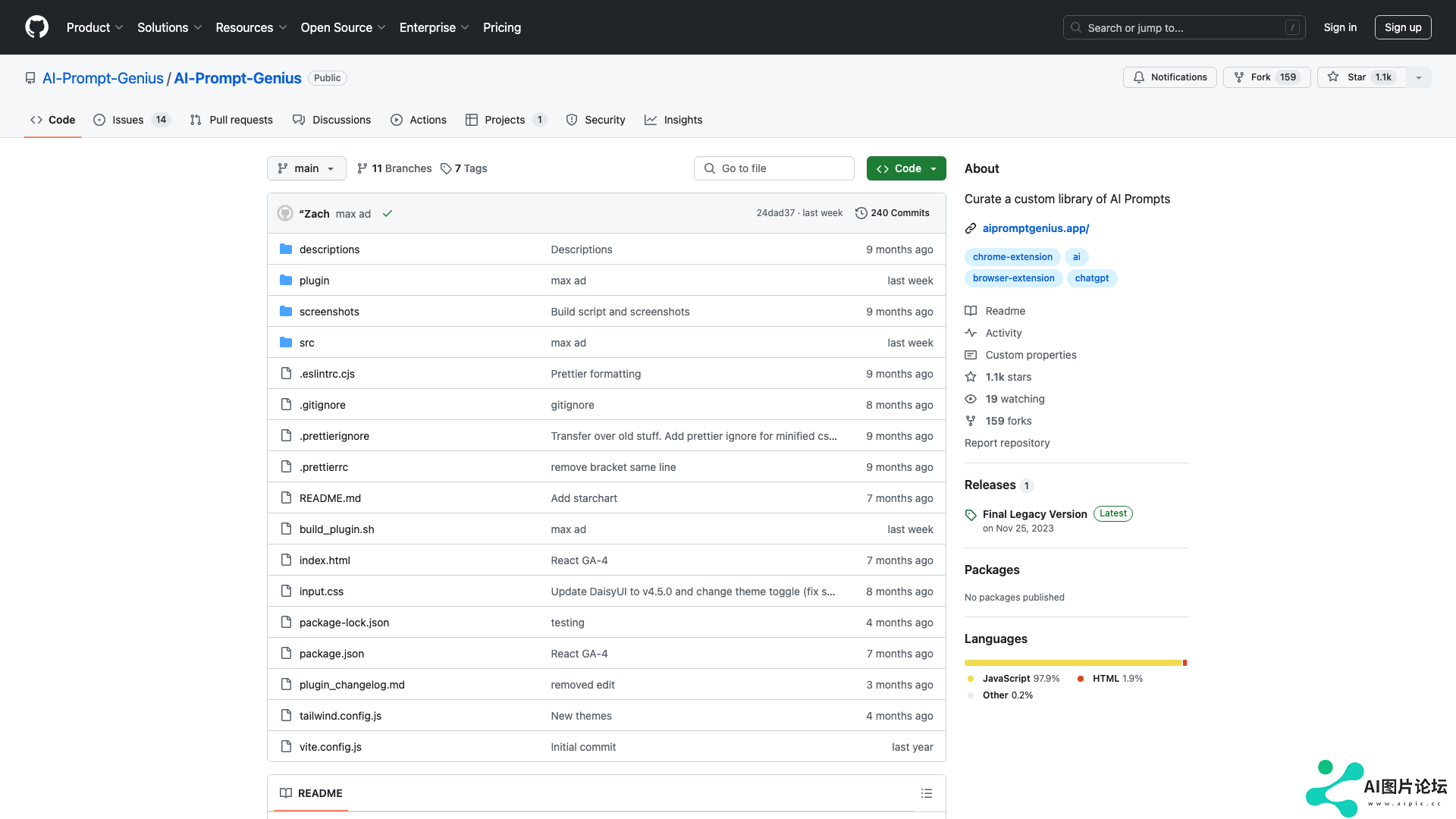Open the aipromptgenius.app website link

[1035, 228]
